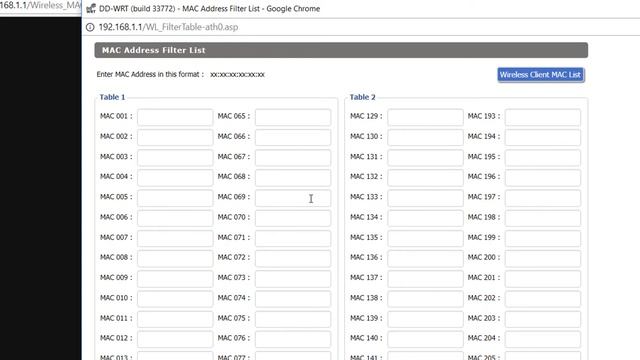The image size is (640, 360).
Task: Focus the MAC 198 input field
Action: point(543,218)
